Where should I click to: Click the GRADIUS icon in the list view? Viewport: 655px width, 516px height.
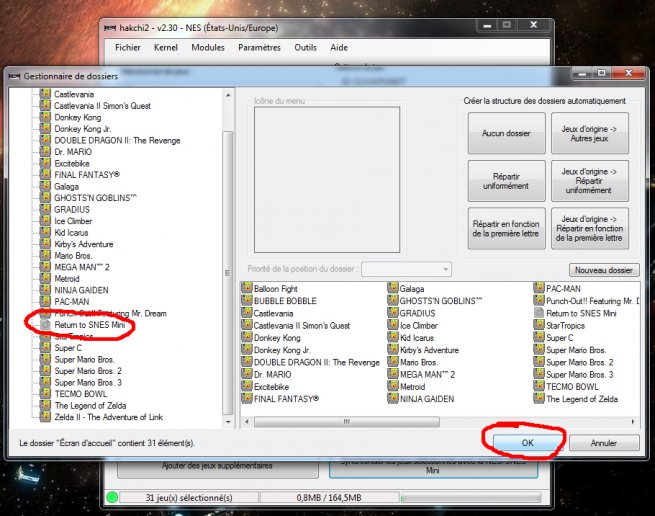[393, 312]
